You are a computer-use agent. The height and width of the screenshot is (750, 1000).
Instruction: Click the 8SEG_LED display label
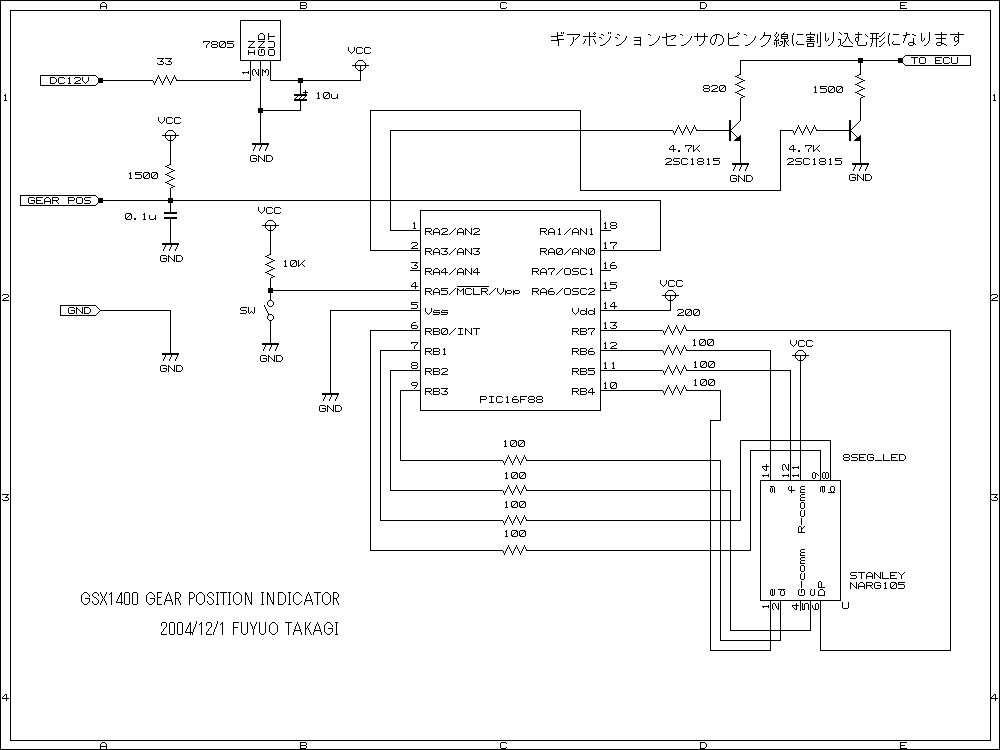point(874,457)
